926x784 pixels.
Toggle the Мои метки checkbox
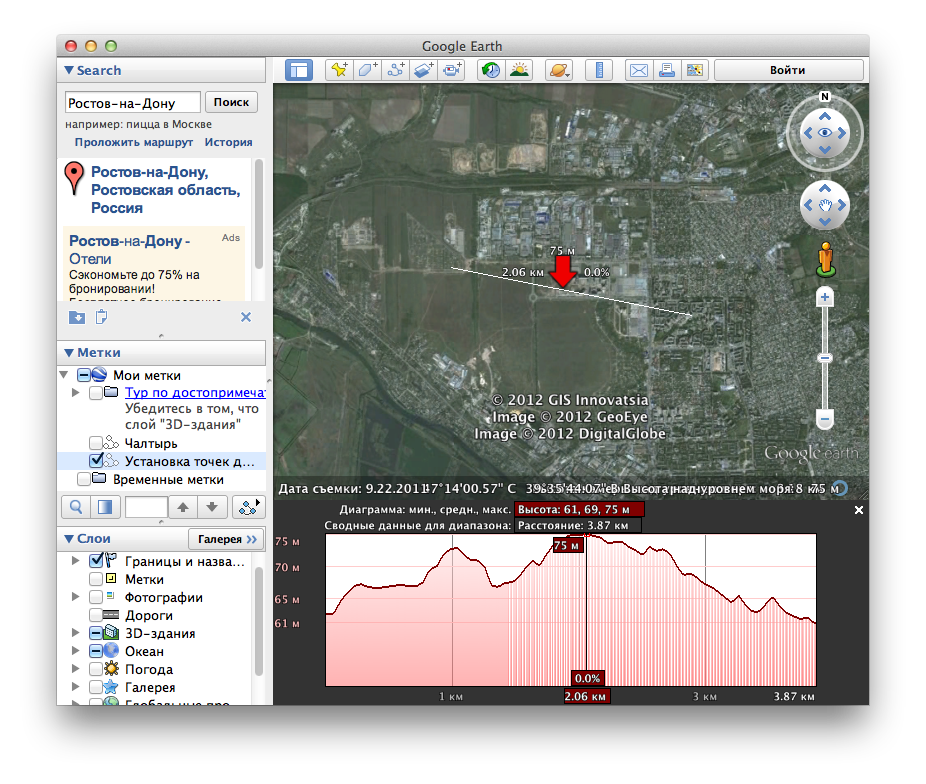tap(83, 375)
